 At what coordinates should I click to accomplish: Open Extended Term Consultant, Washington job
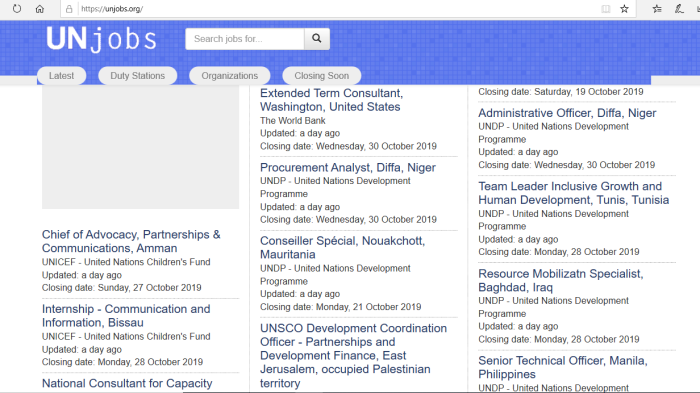pyautogui.click(x=332, y=100)
